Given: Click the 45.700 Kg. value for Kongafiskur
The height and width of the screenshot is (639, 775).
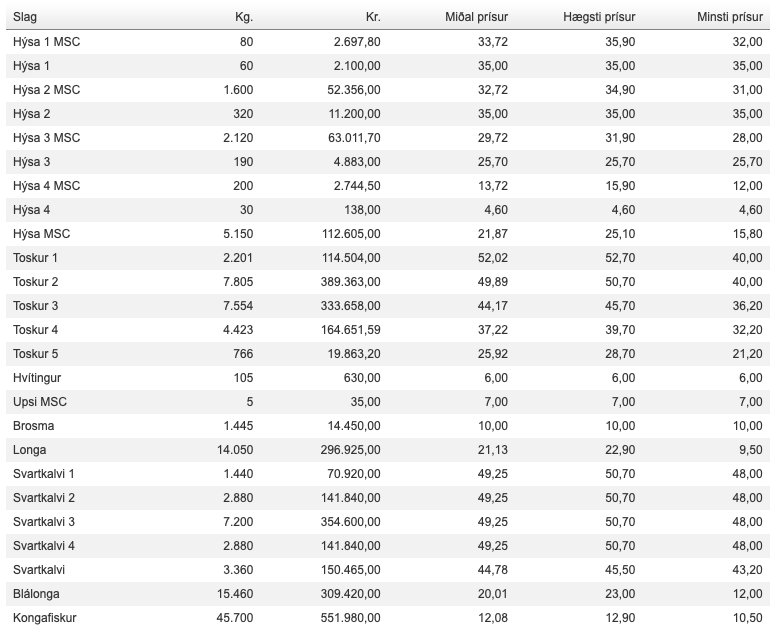Looking at the screenshot, I should tap(235, 618).
